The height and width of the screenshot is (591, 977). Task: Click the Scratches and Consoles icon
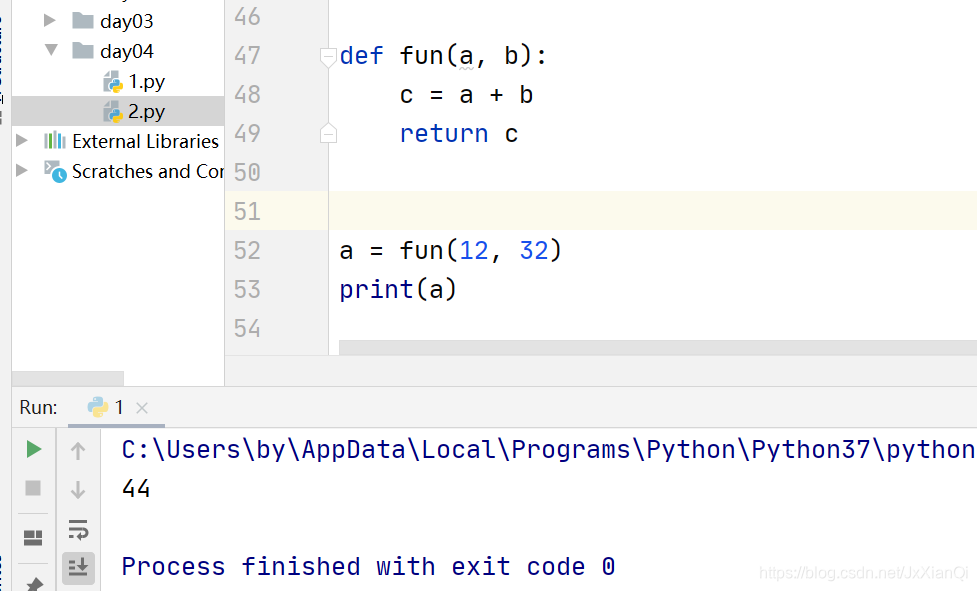click(x=55, y=171)
